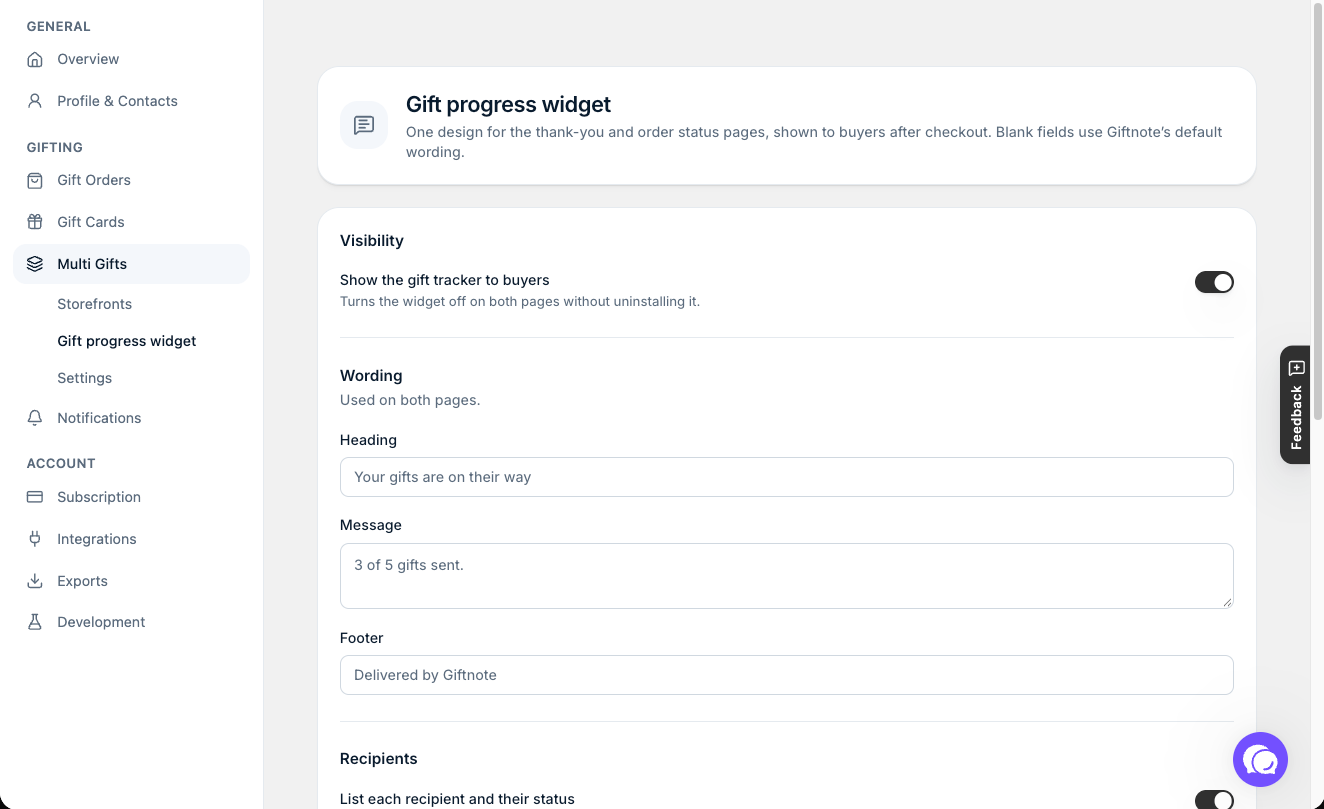Open the chat support bubble
1324x809 pixels.
pyautogui.click(x=1260, y=760)
